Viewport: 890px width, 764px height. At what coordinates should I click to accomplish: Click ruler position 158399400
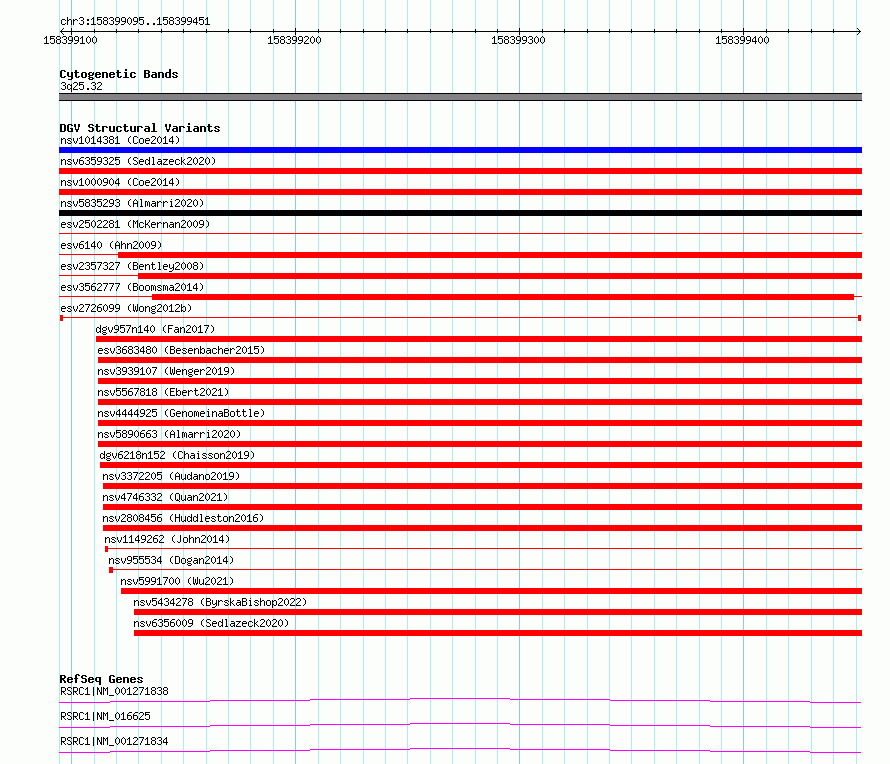[x=742, y=40]
